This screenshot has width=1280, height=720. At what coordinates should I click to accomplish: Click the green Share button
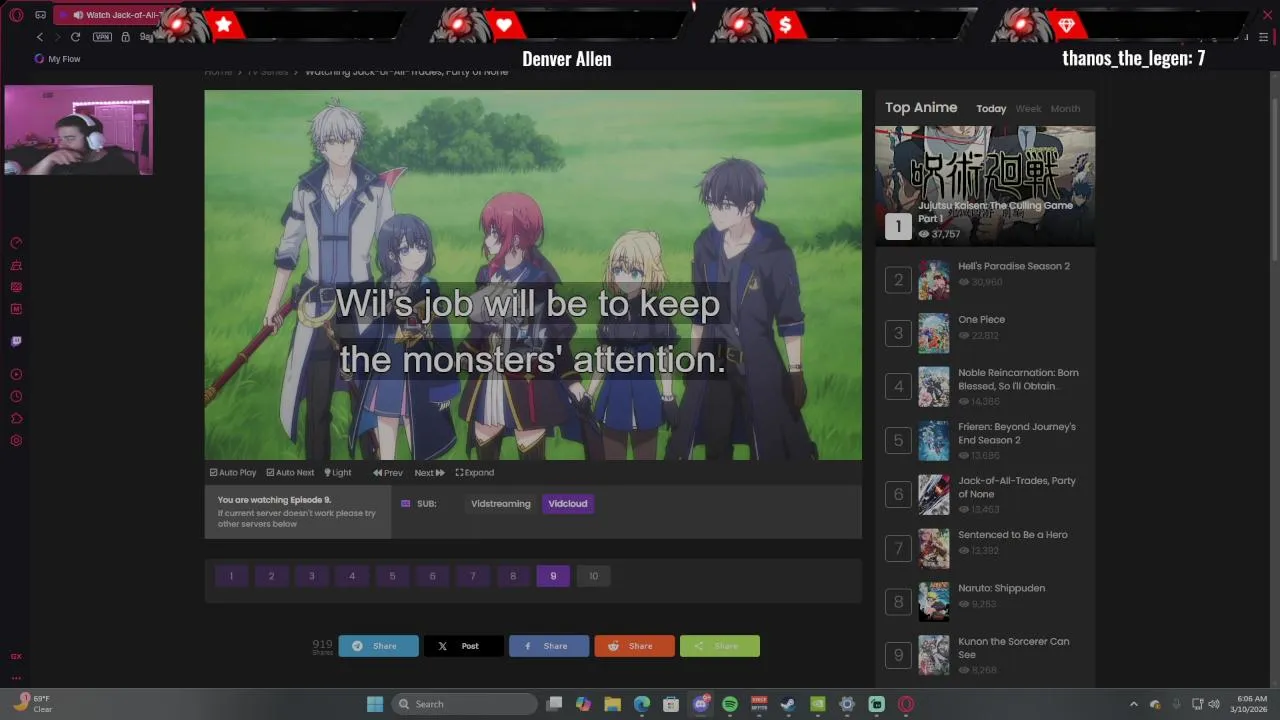(x=720, y=646)
